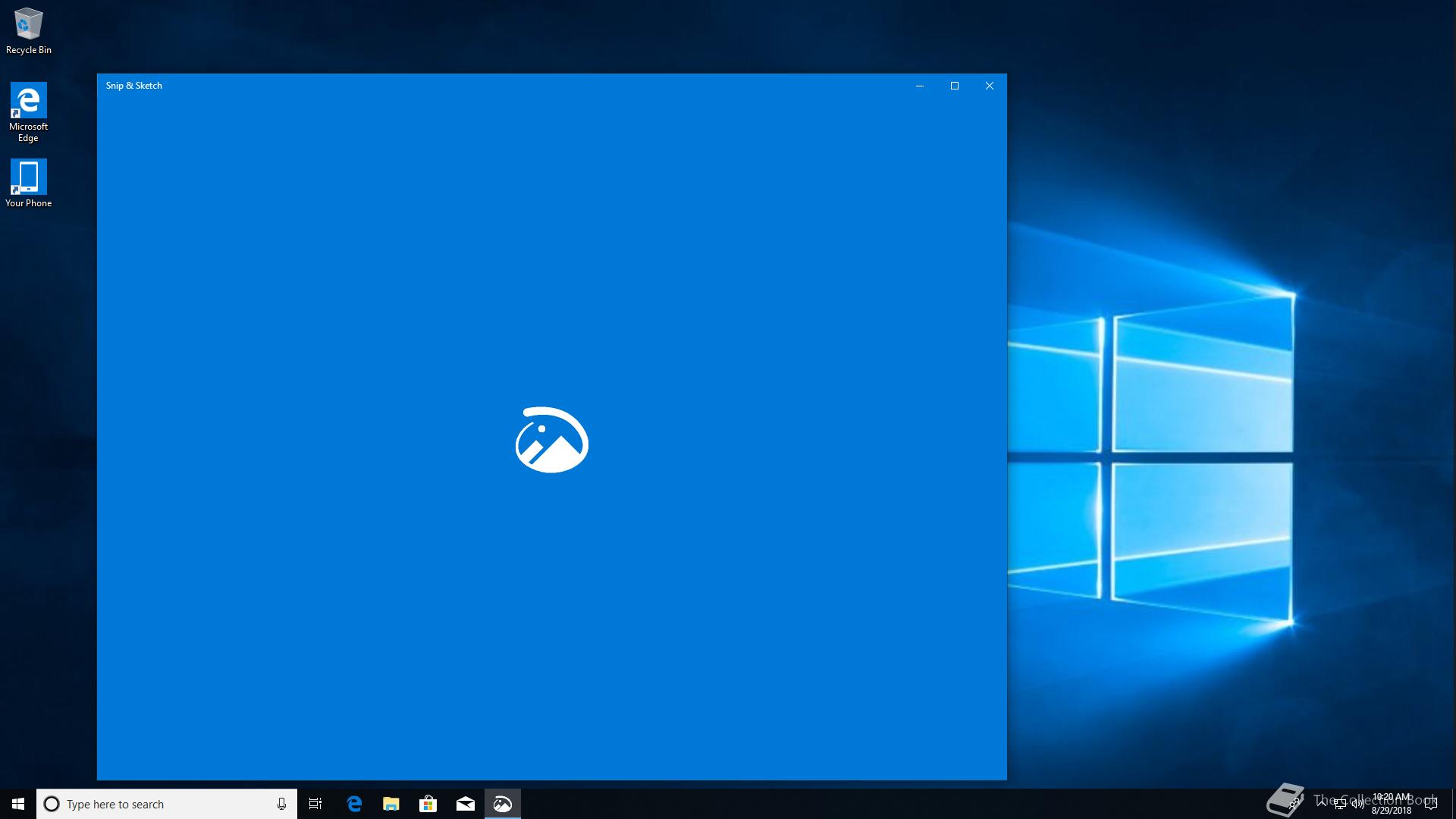The image size is (1456, 819).
Task: Open the Windows Start menu
Action: 18,804
